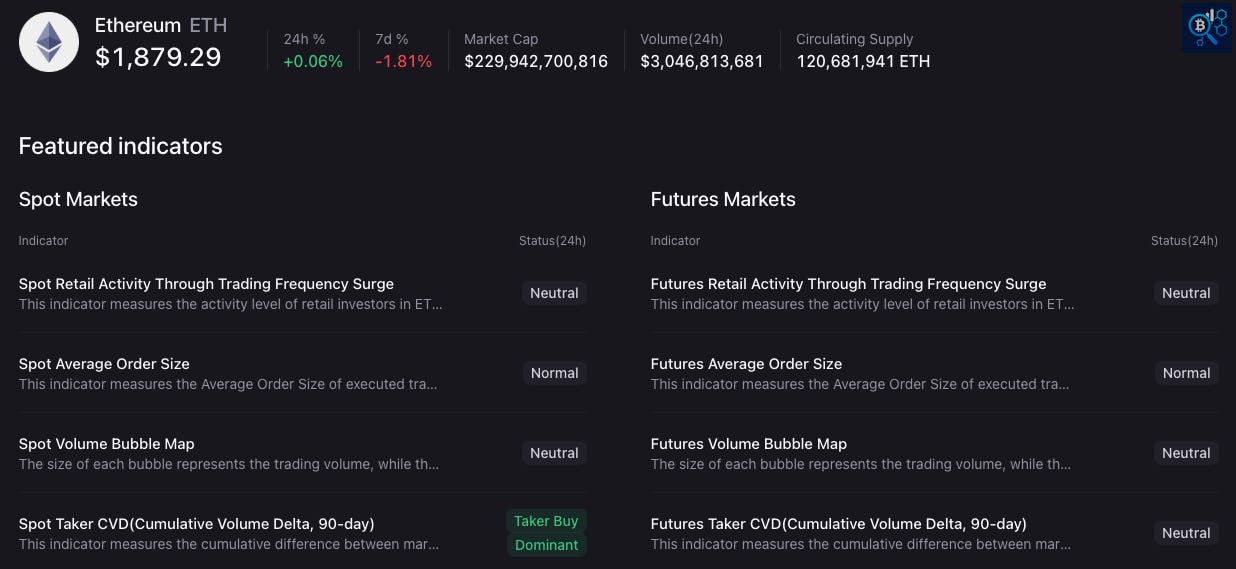Click Normal badge for Futures Average Order Size
Screen dimensions: 1236x569
coord(1186,373)
